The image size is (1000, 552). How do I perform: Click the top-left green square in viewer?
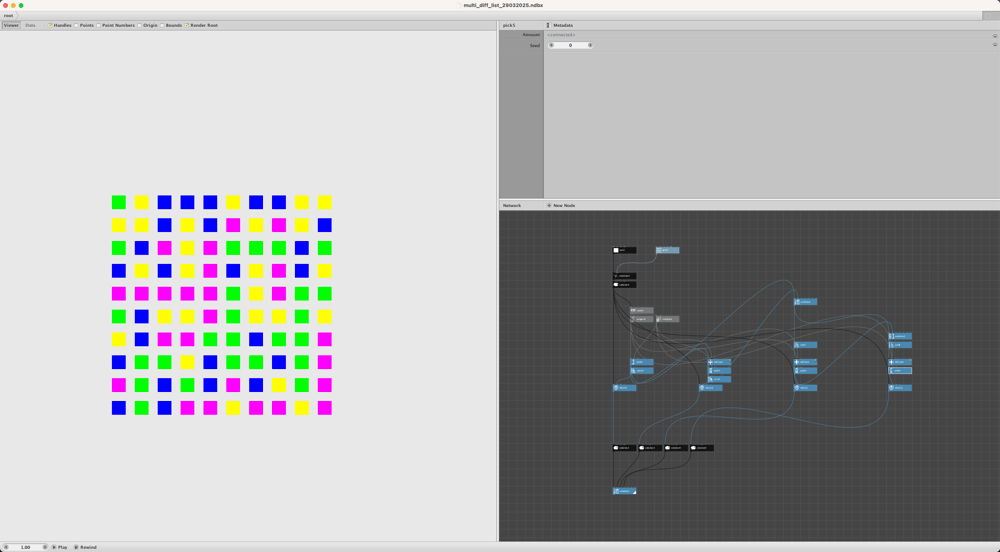[x=119, y=202]
